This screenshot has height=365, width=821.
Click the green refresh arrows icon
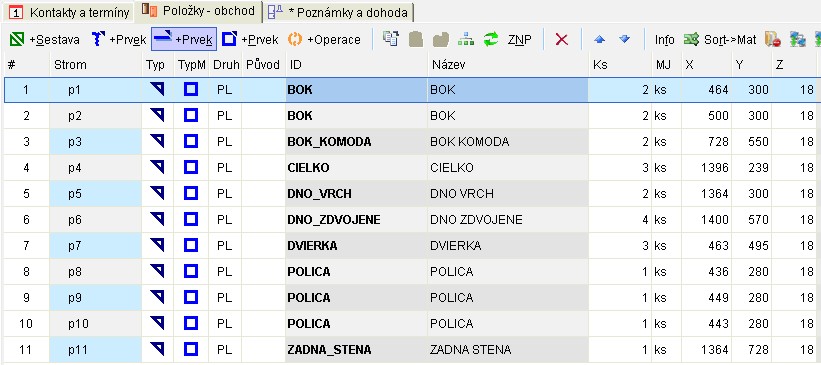click(491, 39)
